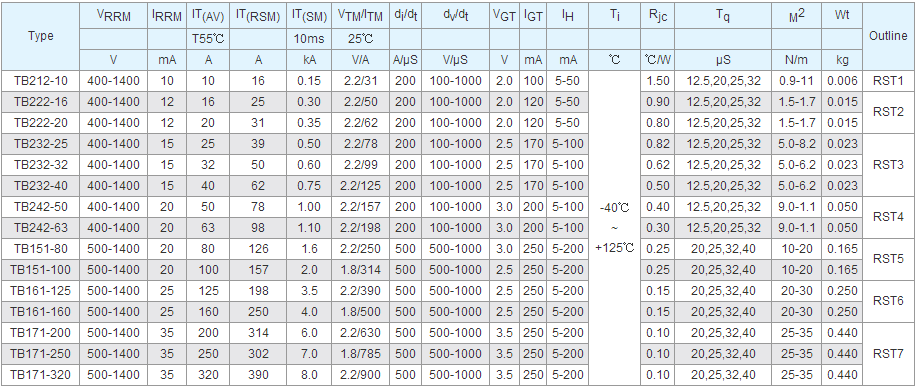916x387 pixels.
Task: Select the 1.8/314 VTM/ITM value
Action: (x=360, y=270)
